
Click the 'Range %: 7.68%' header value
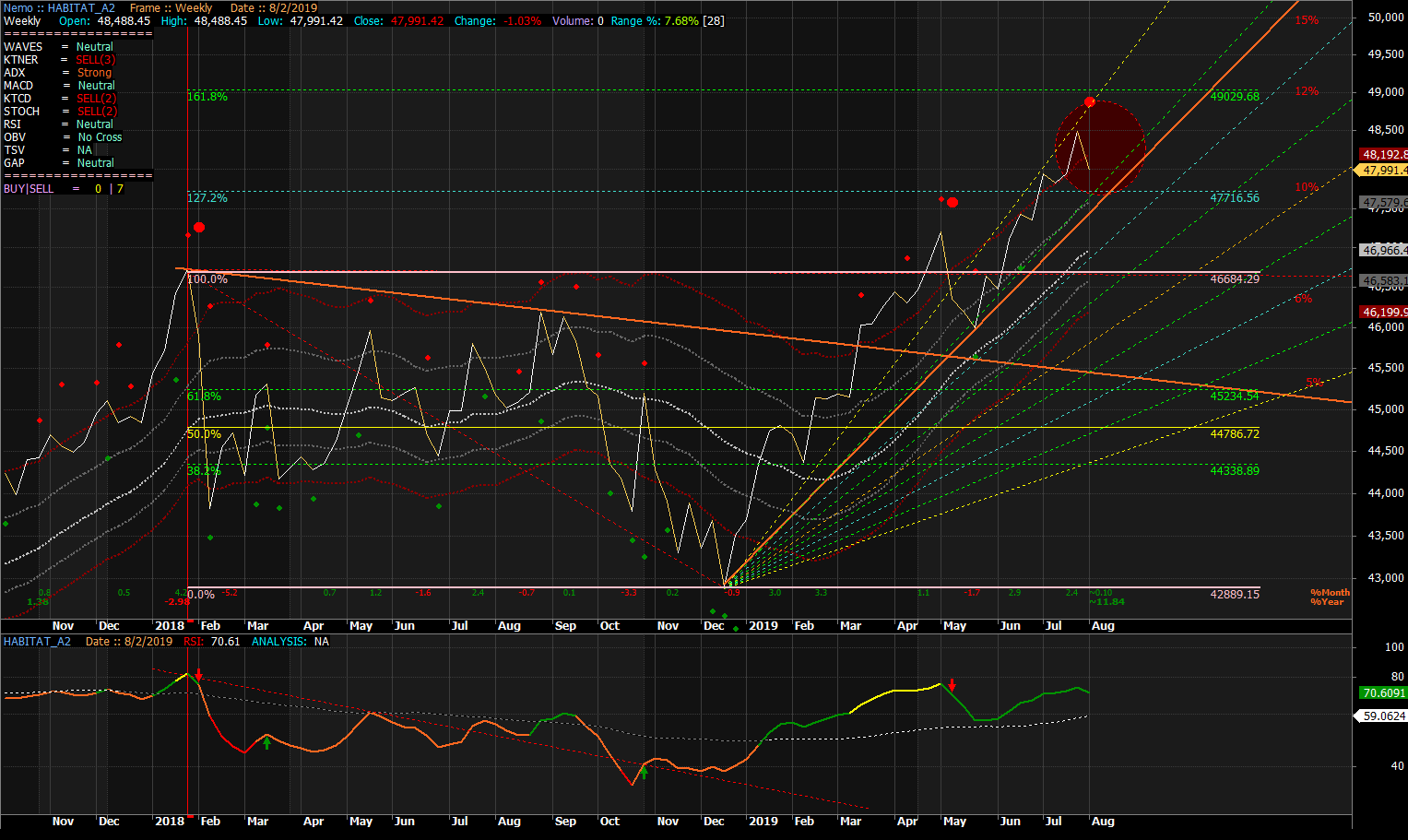point(655,20)
